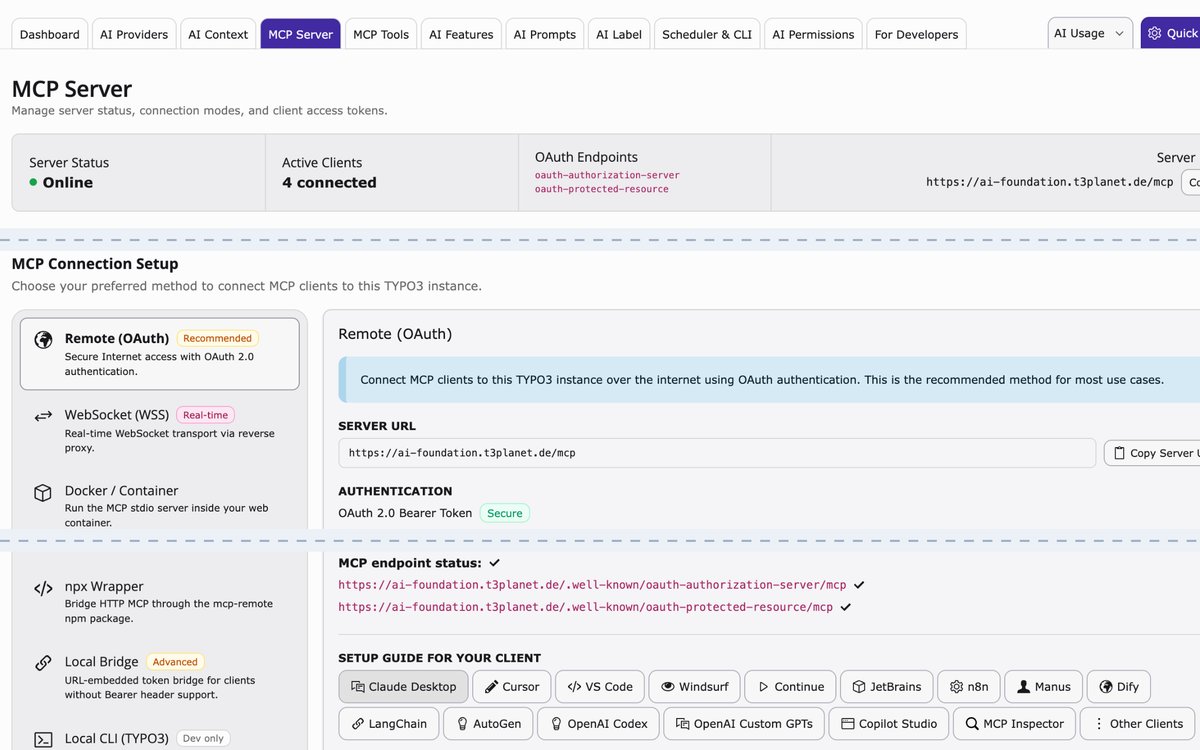The height and width of the screenshot is (750, 1200).
Task: Choose the Windsurf setup guide
Action: tap(695, 687)
